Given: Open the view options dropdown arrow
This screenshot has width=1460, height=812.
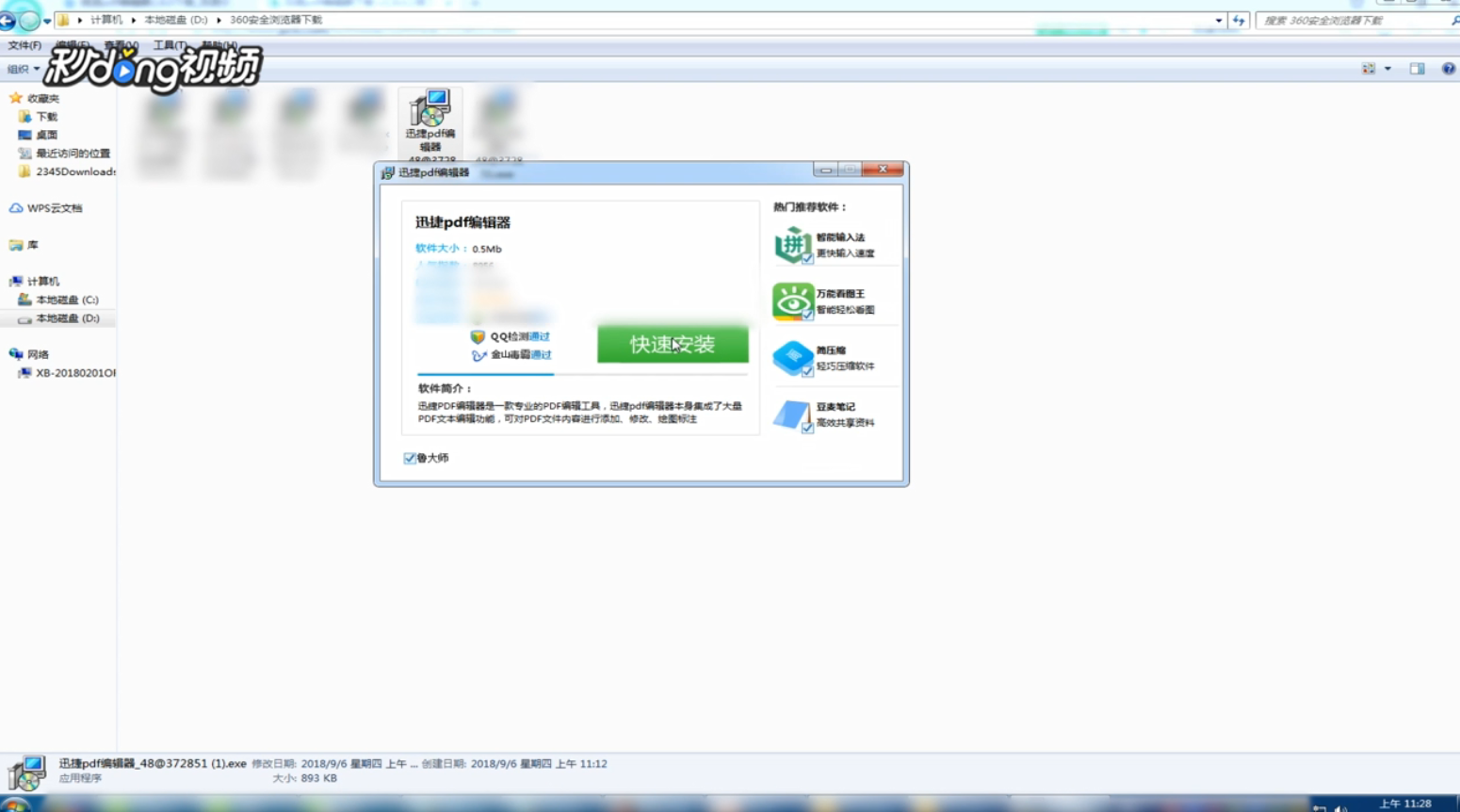Looking at the screenshot, I should (x=1387, y=69).
